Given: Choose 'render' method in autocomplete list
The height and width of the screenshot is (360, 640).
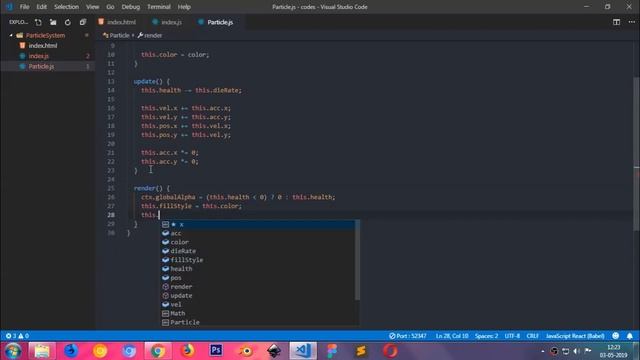Looking at the screenshot, I should 258,287.
